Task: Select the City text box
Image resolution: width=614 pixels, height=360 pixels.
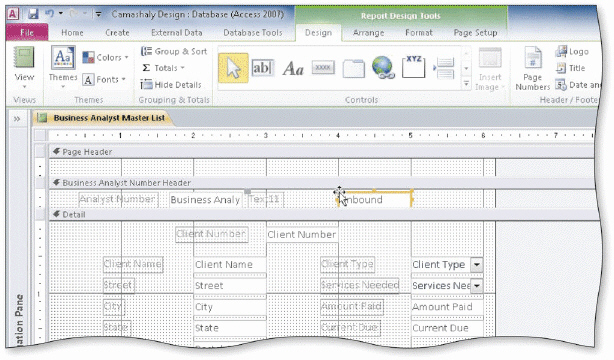Action: [229, 307]
